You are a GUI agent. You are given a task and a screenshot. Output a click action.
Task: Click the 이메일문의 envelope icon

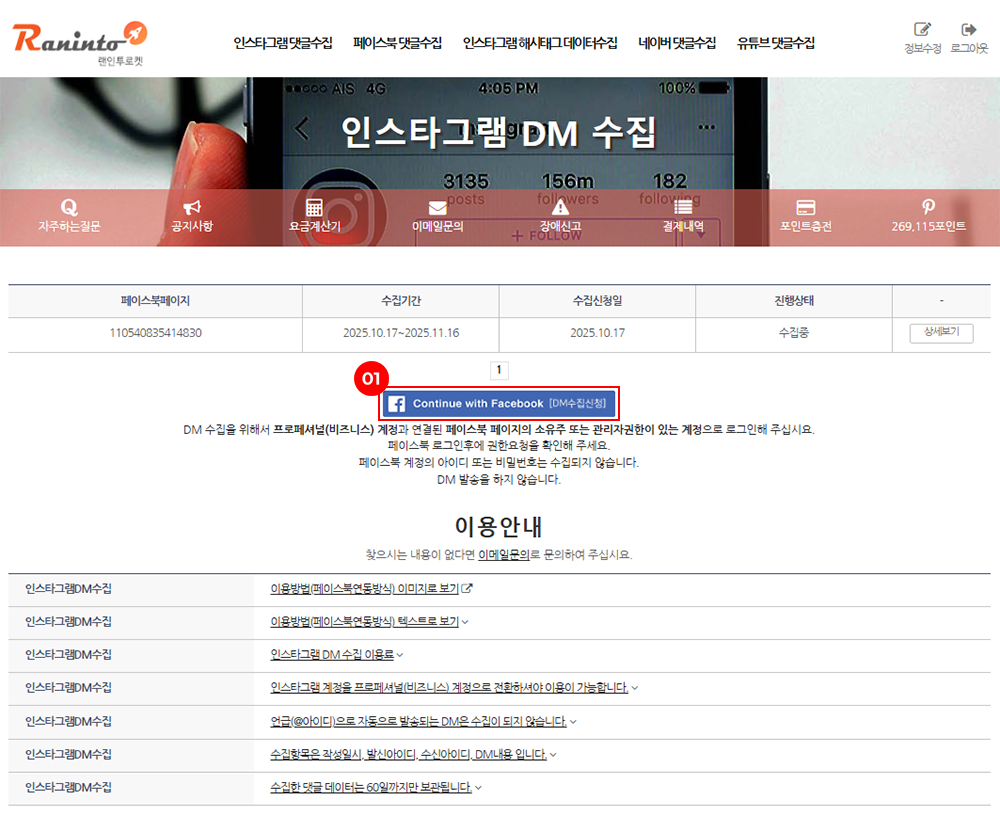[437, 208]
